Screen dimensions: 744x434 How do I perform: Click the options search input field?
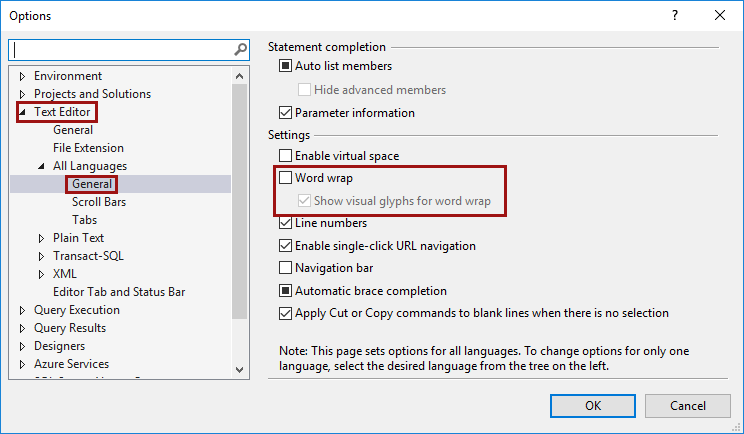(x=120, y=49)
